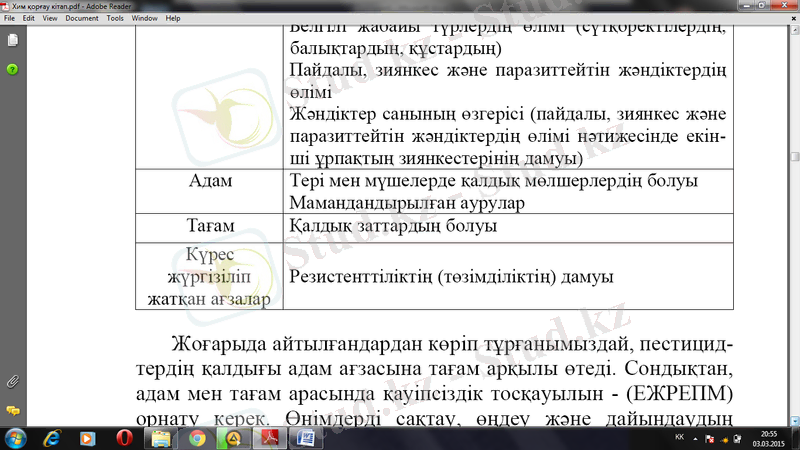Viewport: 800px width, 450px height.
Task: Open Windows Explorer folder in taskbar
Action: coord(160,437)
